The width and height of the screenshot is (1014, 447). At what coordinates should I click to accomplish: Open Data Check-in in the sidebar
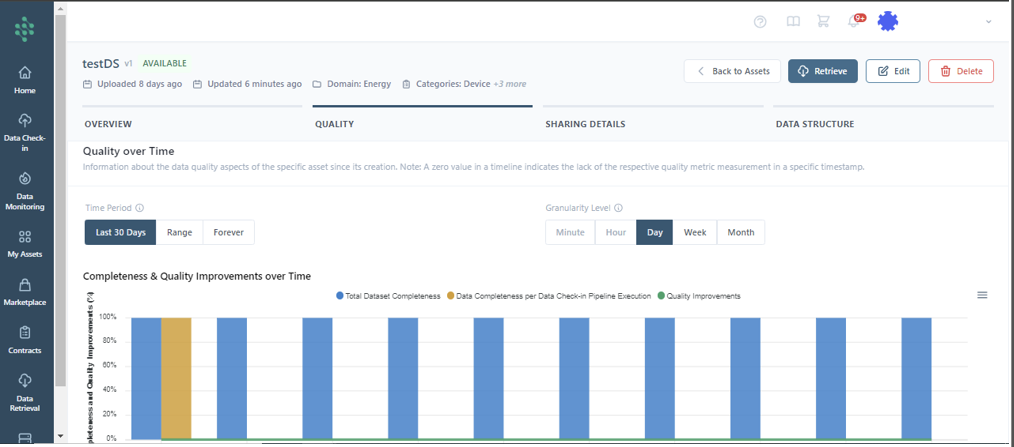coord(25,131)
